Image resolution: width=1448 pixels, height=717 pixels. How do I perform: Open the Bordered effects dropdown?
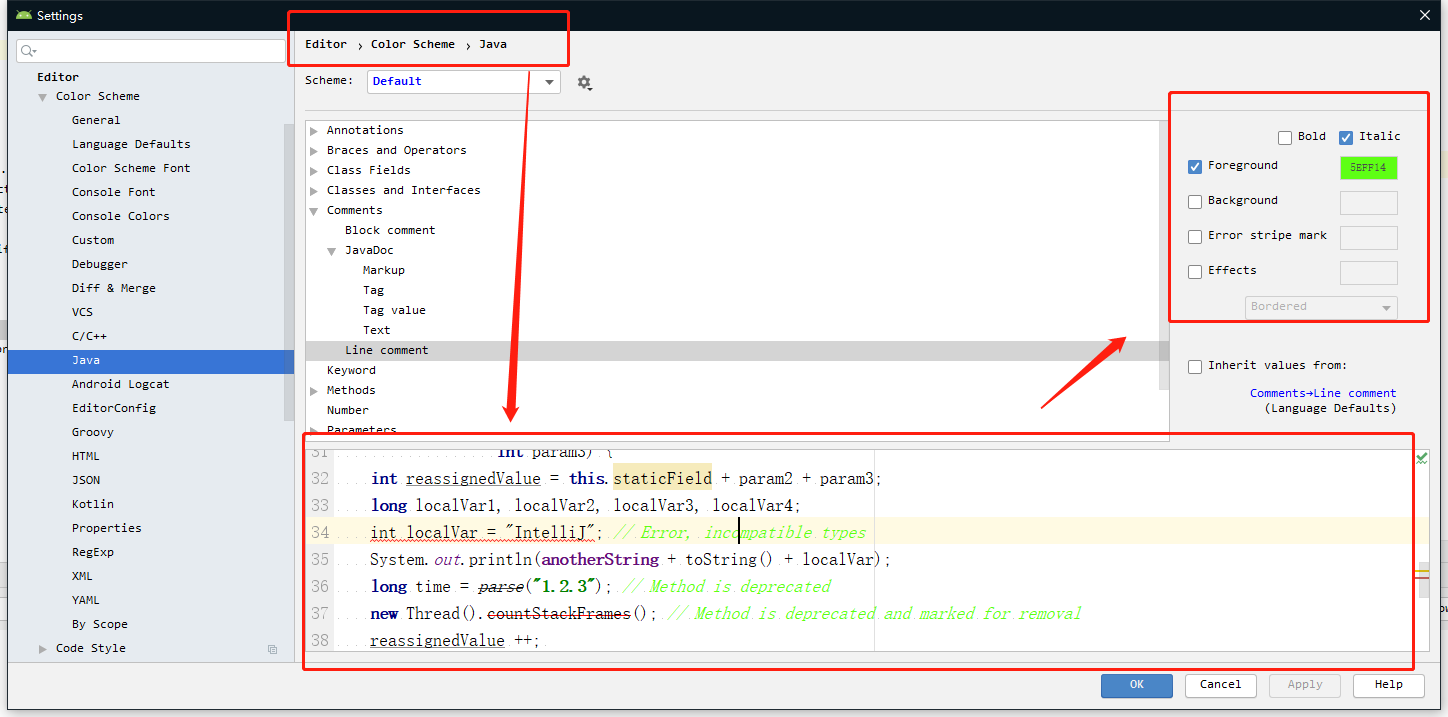pyautogui.click(x=1321, y=307)
